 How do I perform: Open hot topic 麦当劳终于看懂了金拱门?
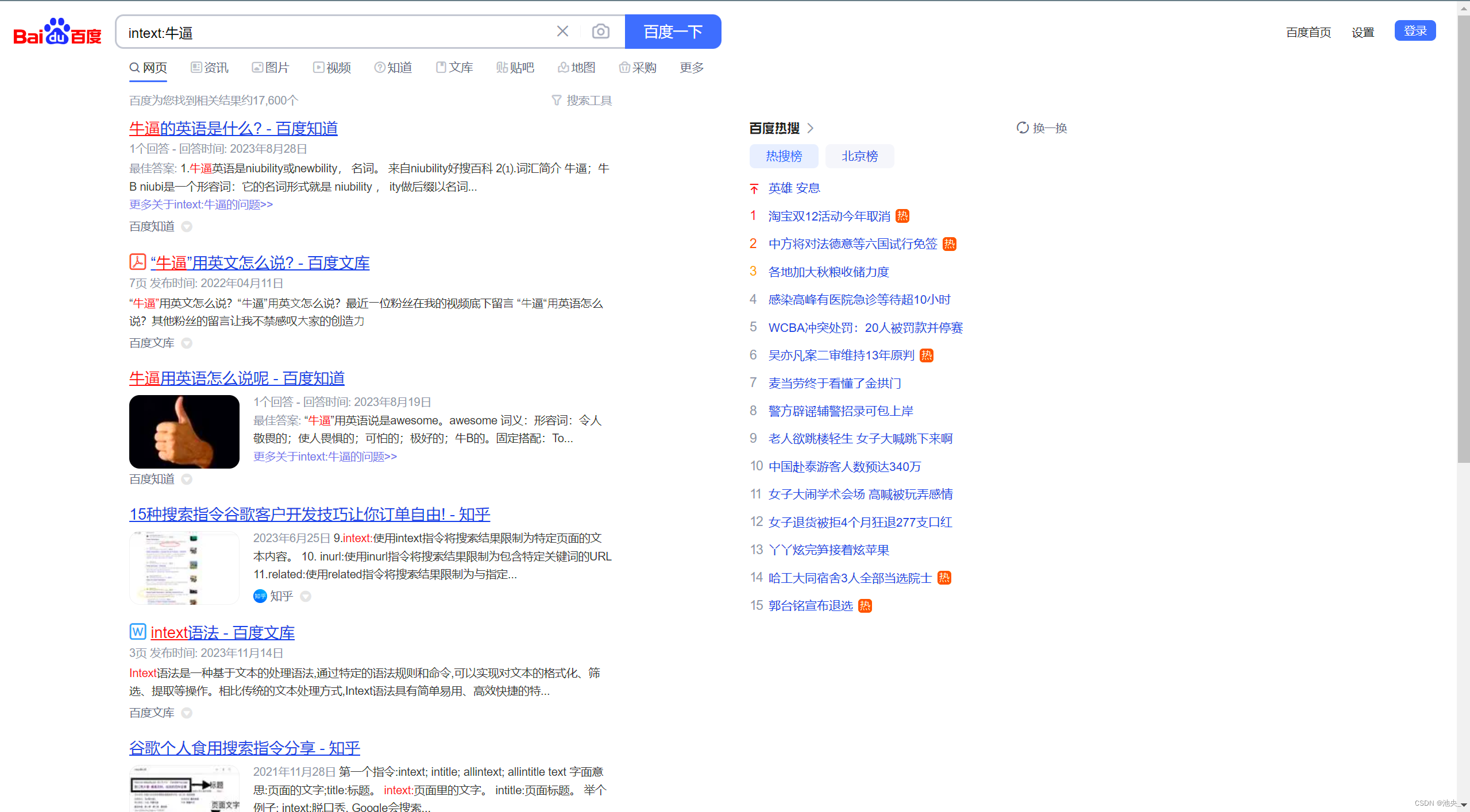pyautogui.click(x=835, y=384)
